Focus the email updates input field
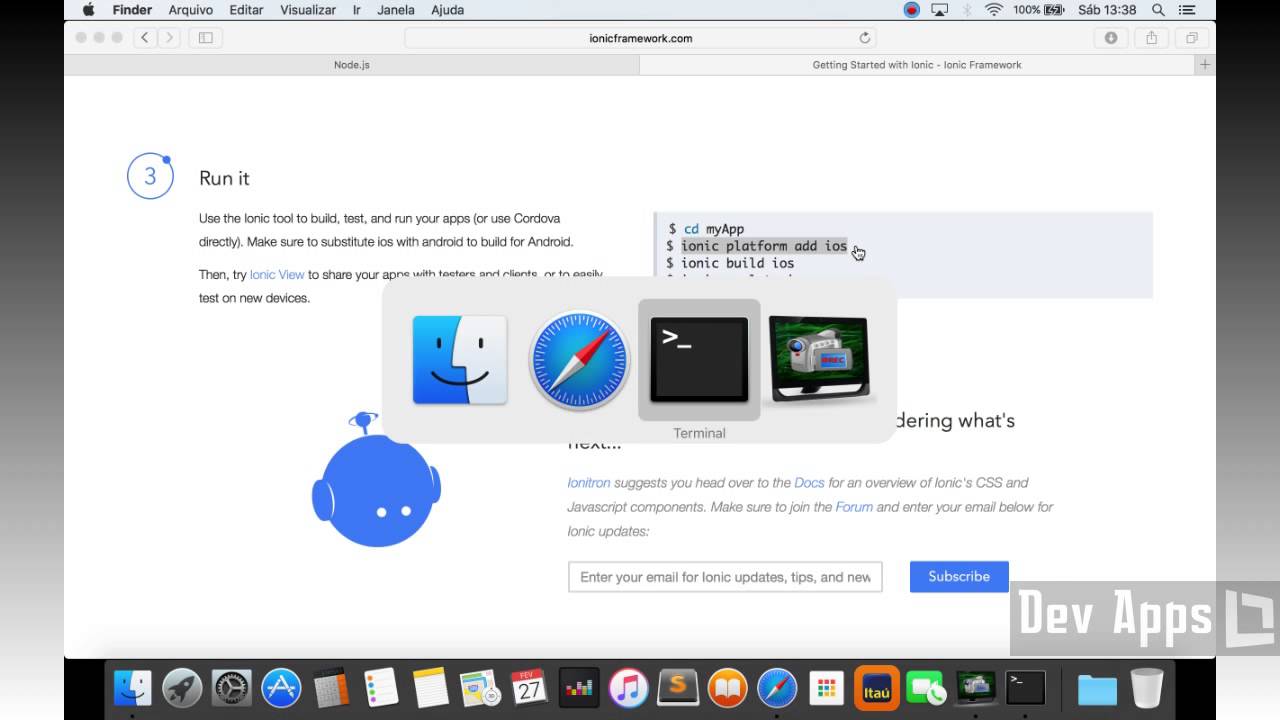Viewport: 1280px width, 720px height. (x=725, y=577)
